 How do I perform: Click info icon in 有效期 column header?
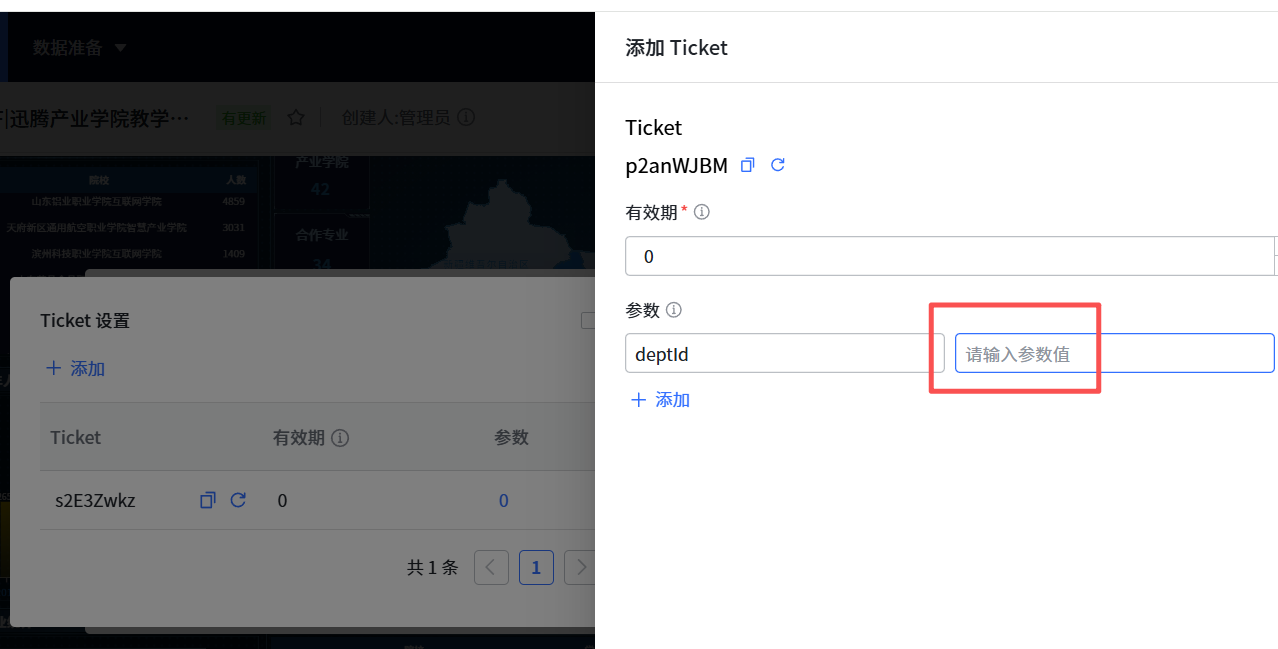(x=340, y=438)
